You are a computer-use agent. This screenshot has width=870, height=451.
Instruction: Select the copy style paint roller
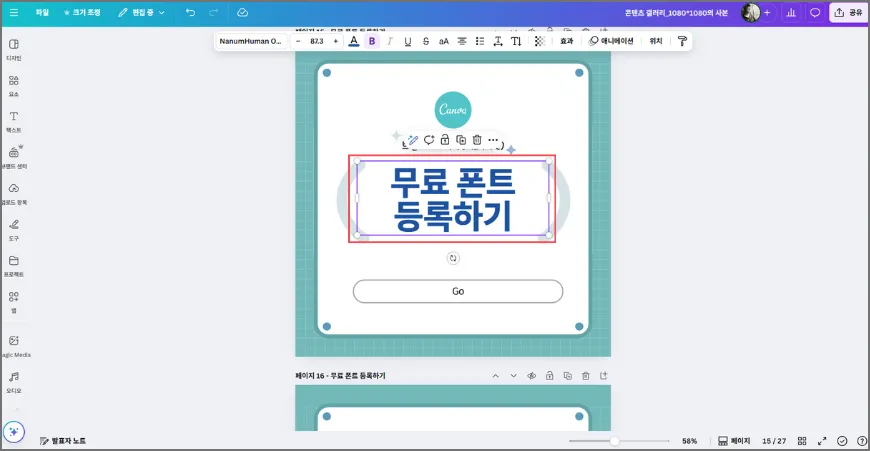coord(682,41)
